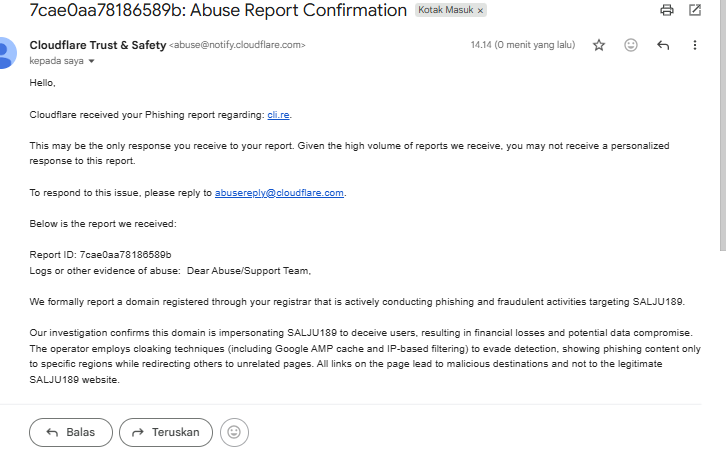The width and height of the screenshot is (726, 449).
Task: Click the reply arrow icon in header
Action: pos(663,45)
